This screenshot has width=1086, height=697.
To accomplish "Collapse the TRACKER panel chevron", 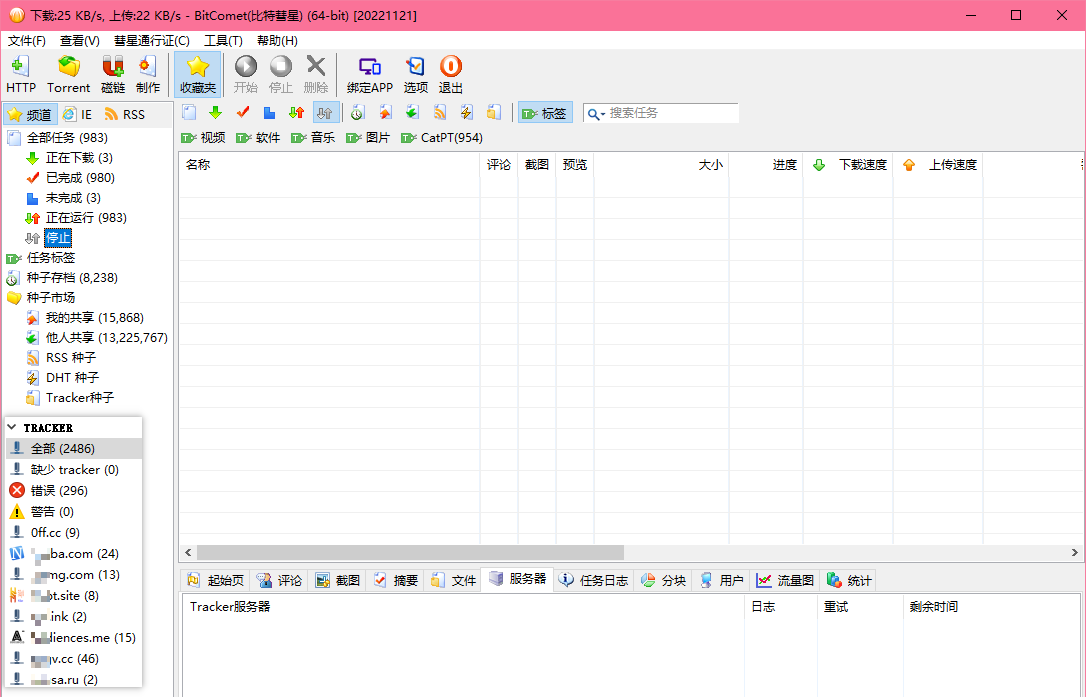I will pyautogui.click(x=12, y=427).
